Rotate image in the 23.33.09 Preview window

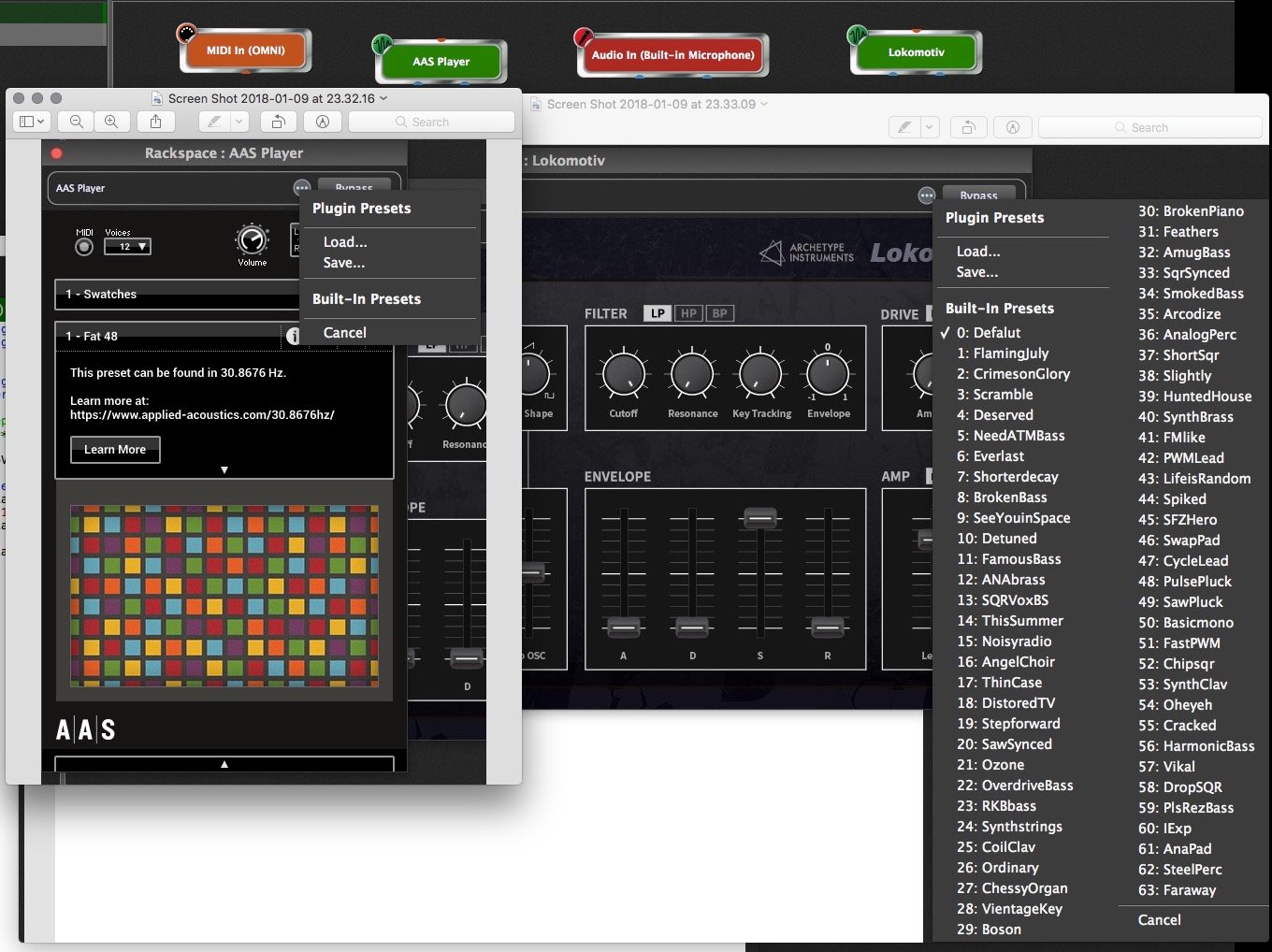(x=968, y=127)
